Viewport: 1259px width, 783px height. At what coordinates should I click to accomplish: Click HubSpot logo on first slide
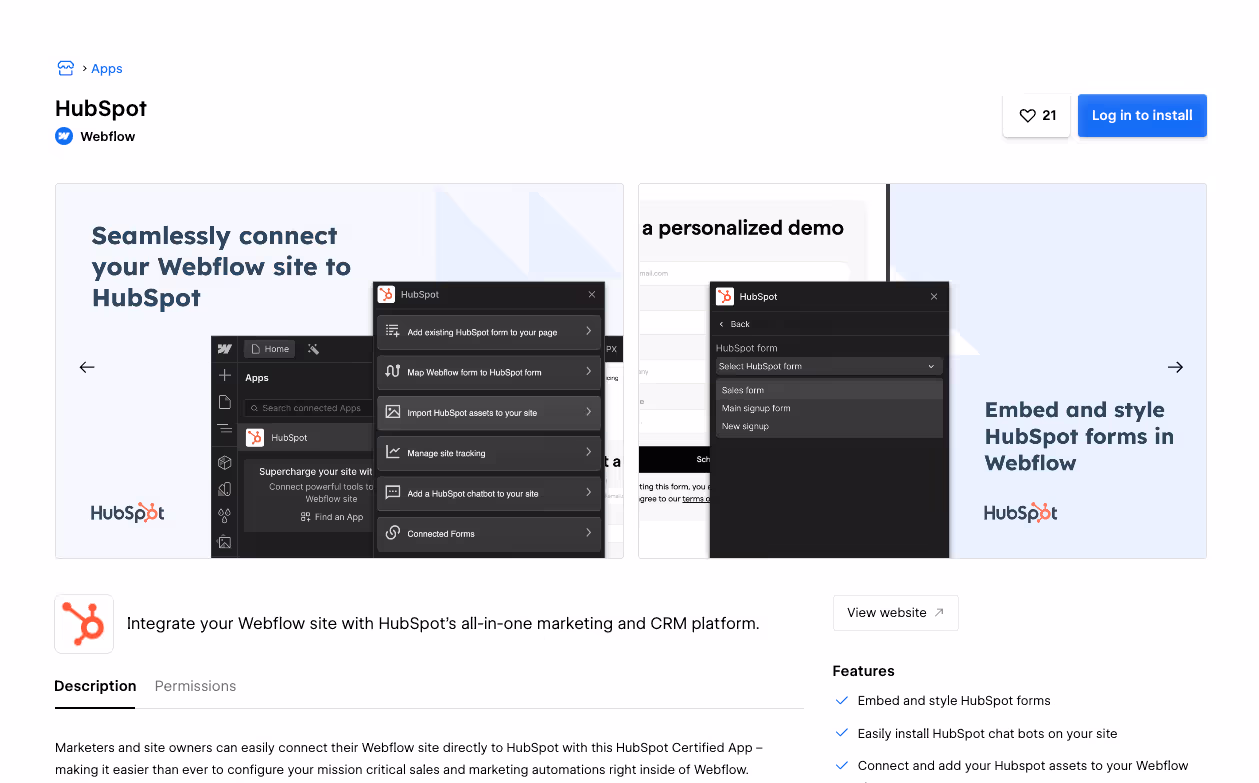click(x=128, y=512)
